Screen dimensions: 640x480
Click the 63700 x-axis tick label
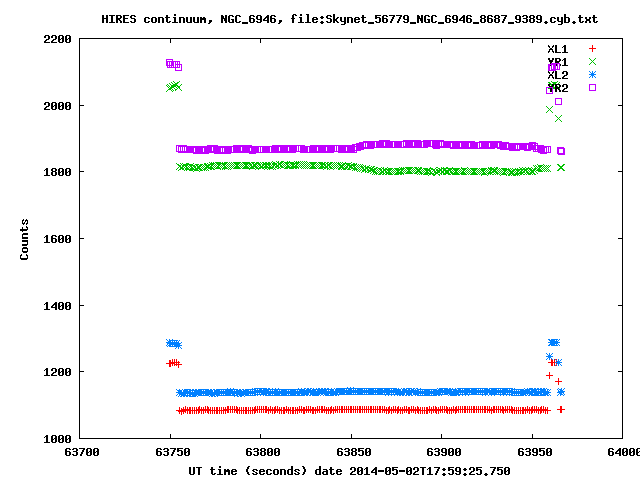click(82, 452)
